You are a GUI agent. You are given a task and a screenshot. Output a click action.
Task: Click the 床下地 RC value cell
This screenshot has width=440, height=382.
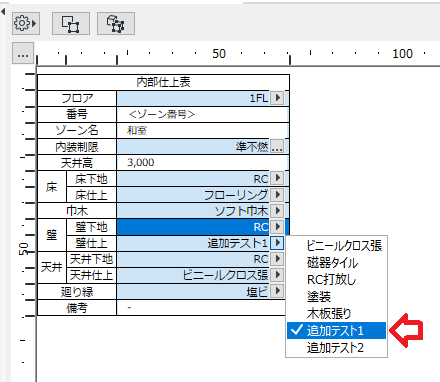click(193, 178)
